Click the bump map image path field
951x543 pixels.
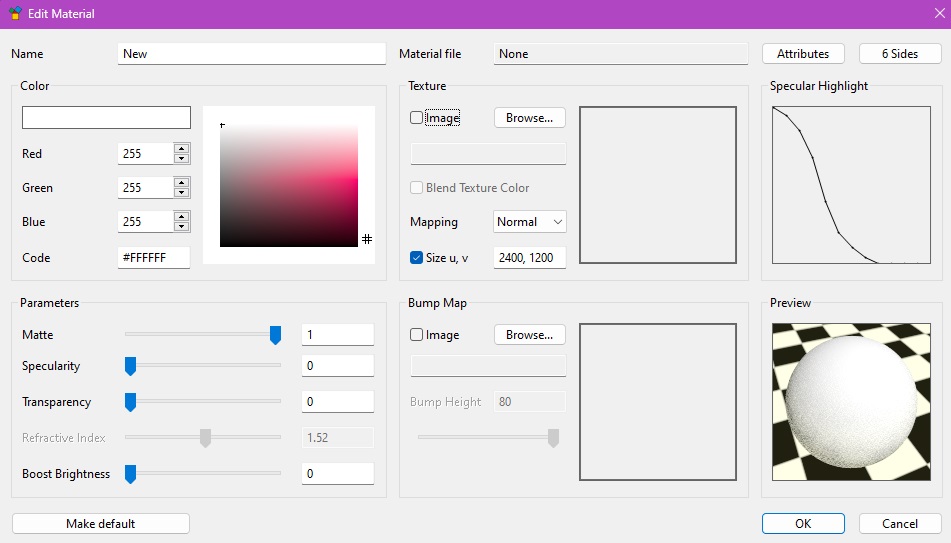(x=488, y=366)
